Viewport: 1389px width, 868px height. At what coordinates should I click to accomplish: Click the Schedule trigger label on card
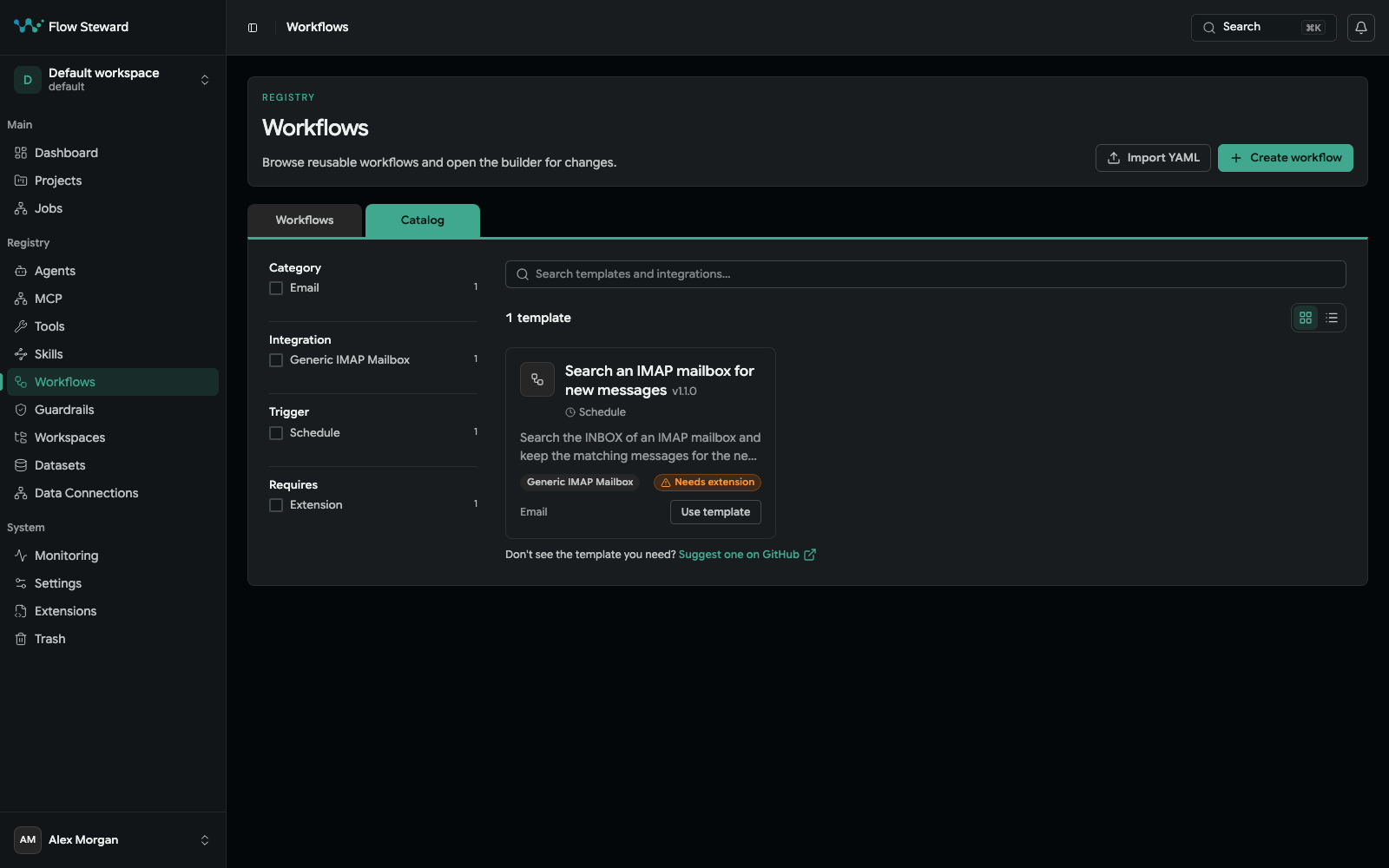tap(596, 412)
